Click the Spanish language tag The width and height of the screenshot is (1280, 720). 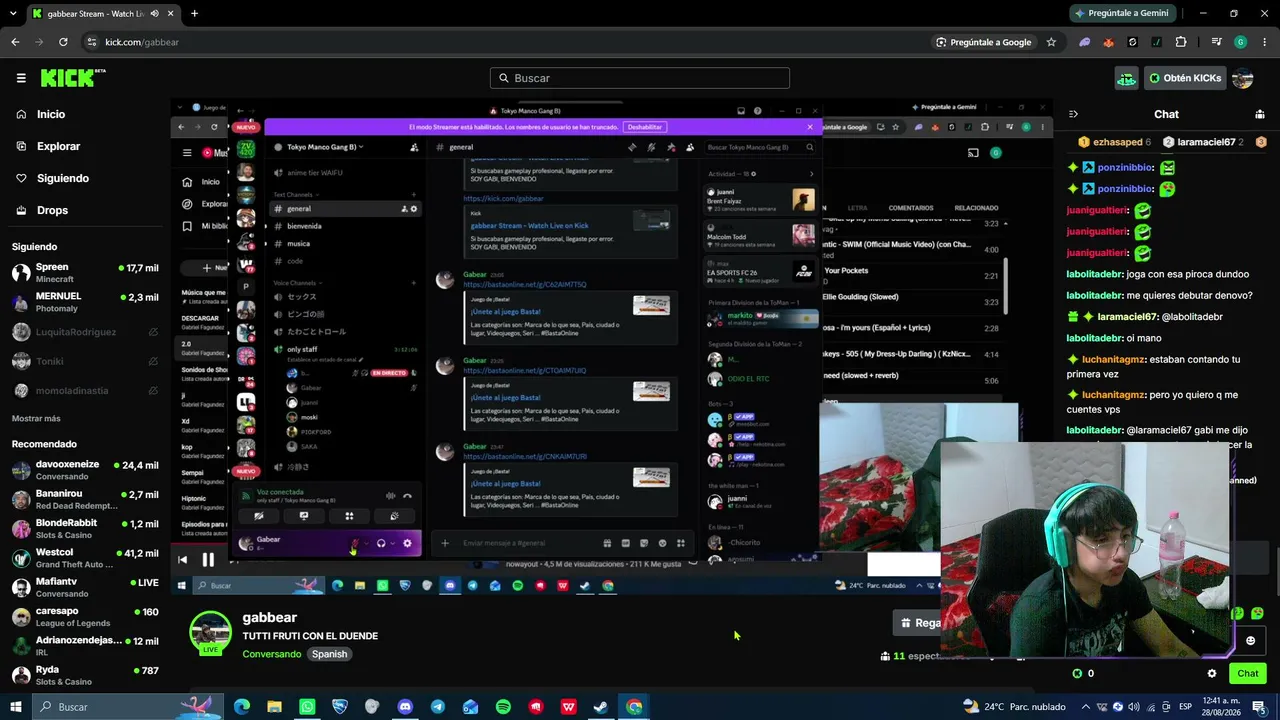329,654
